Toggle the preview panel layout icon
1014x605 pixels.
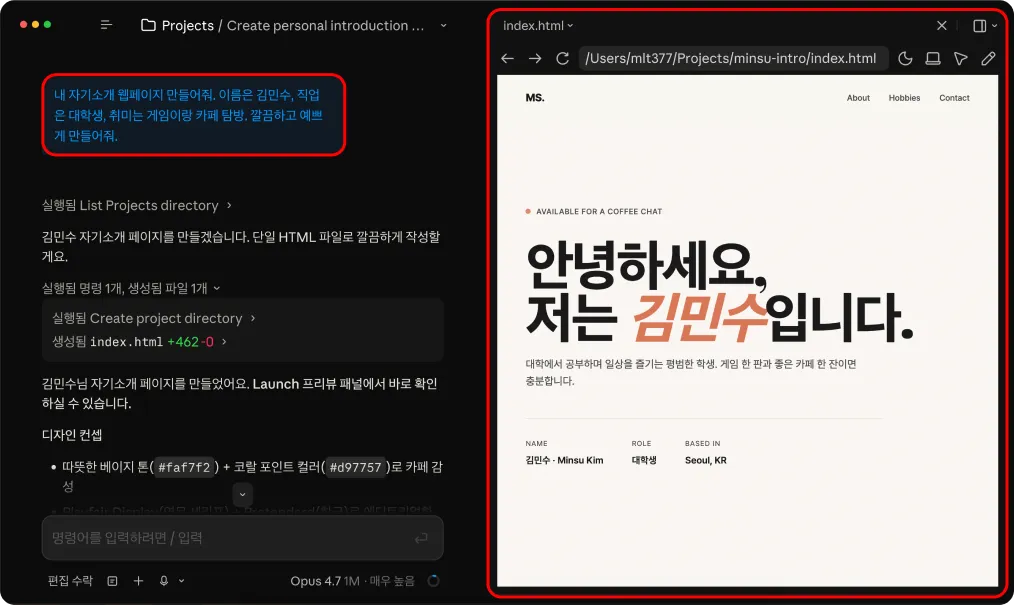pyautogui.click(x=980, y=26)
